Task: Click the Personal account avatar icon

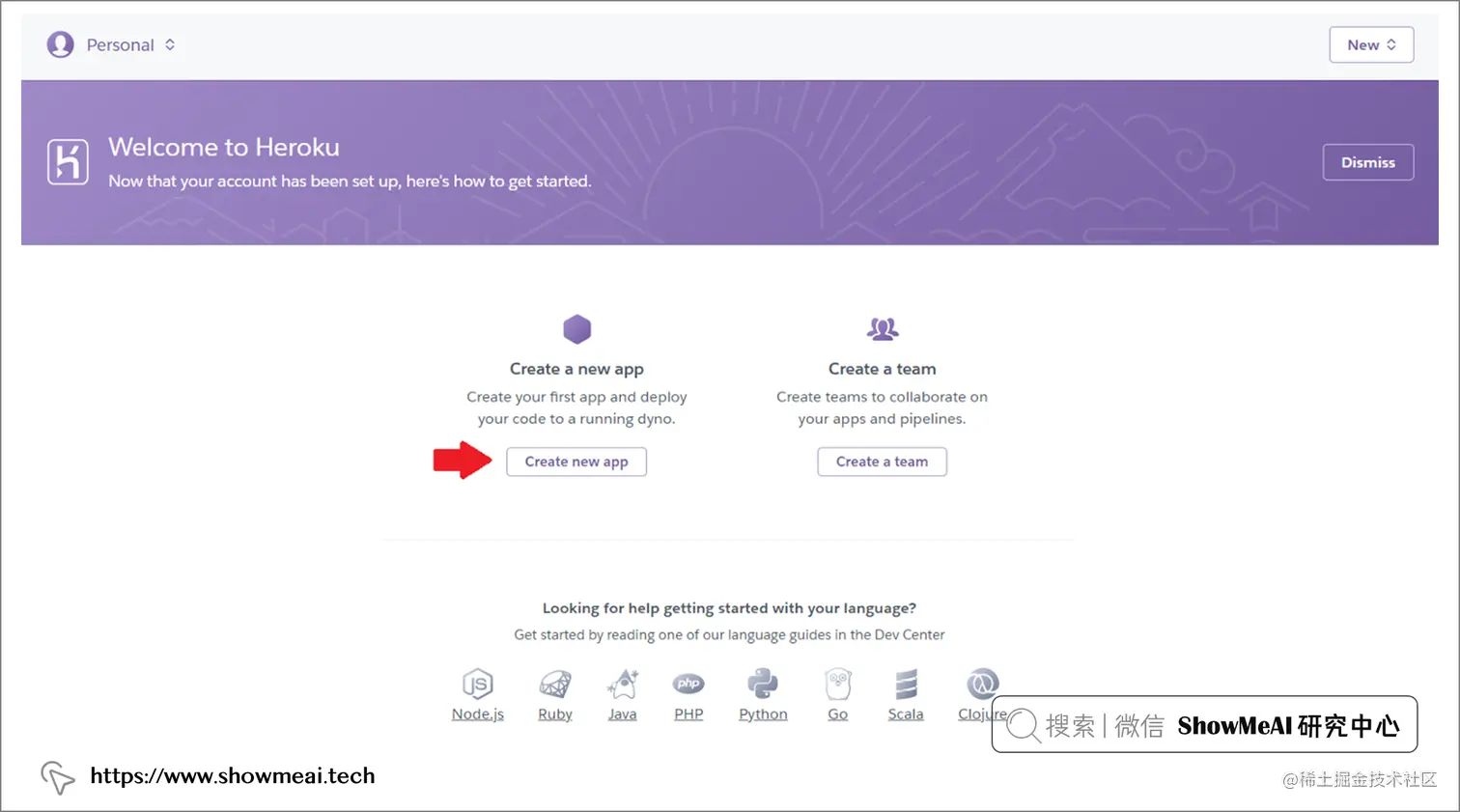Action: (60, 44)
